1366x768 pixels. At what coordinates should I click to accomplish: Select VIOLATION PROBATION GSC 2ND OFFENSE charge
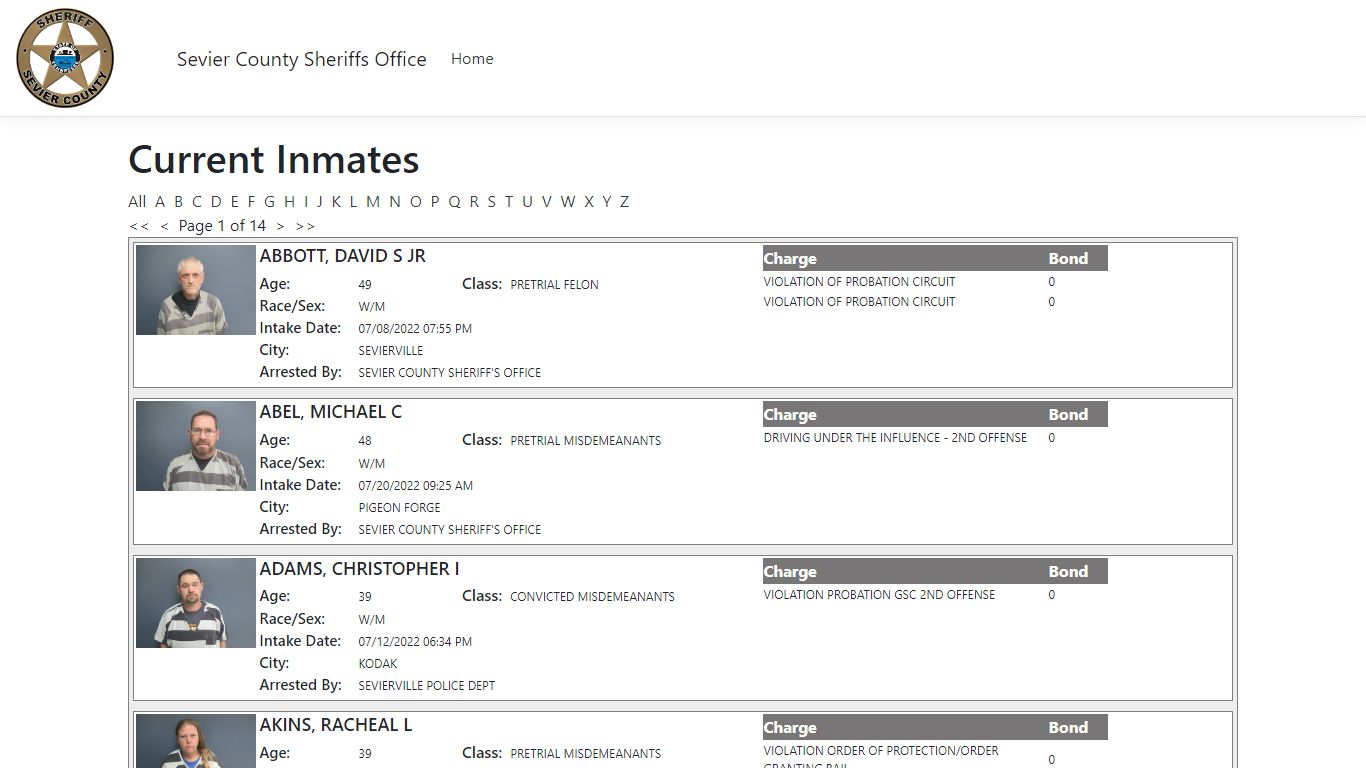click(879, 595)
